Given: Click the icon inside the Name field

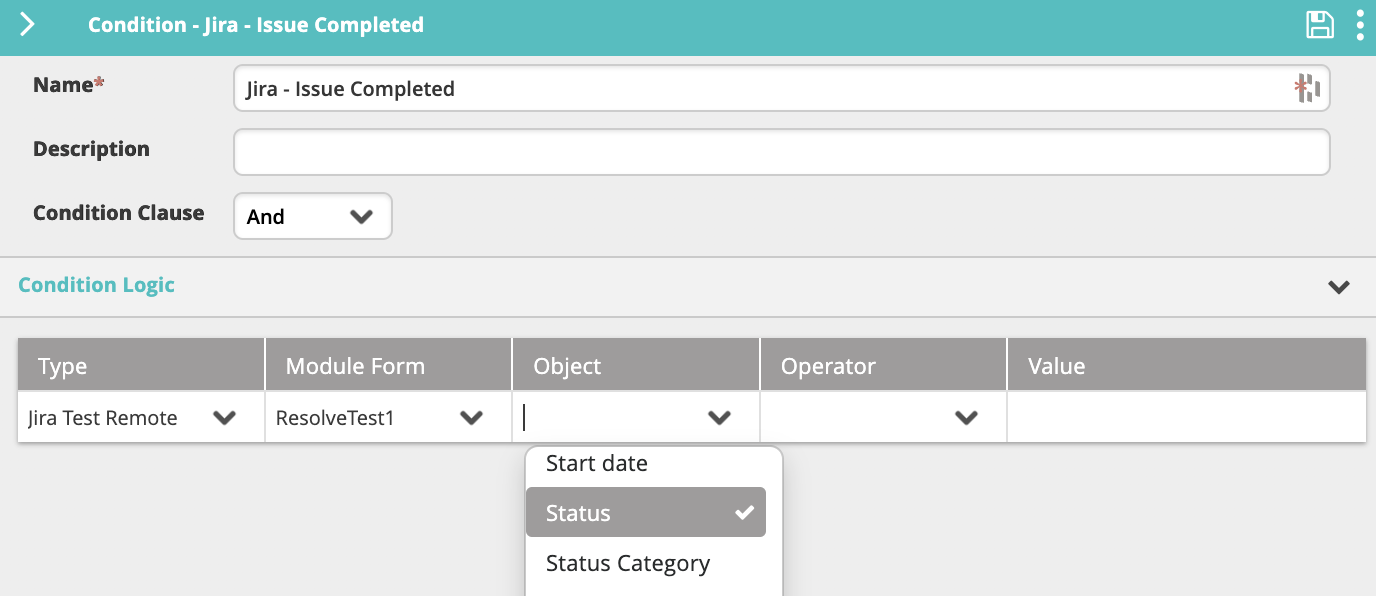Looking at the screenshot, I should coord(1307,89).
